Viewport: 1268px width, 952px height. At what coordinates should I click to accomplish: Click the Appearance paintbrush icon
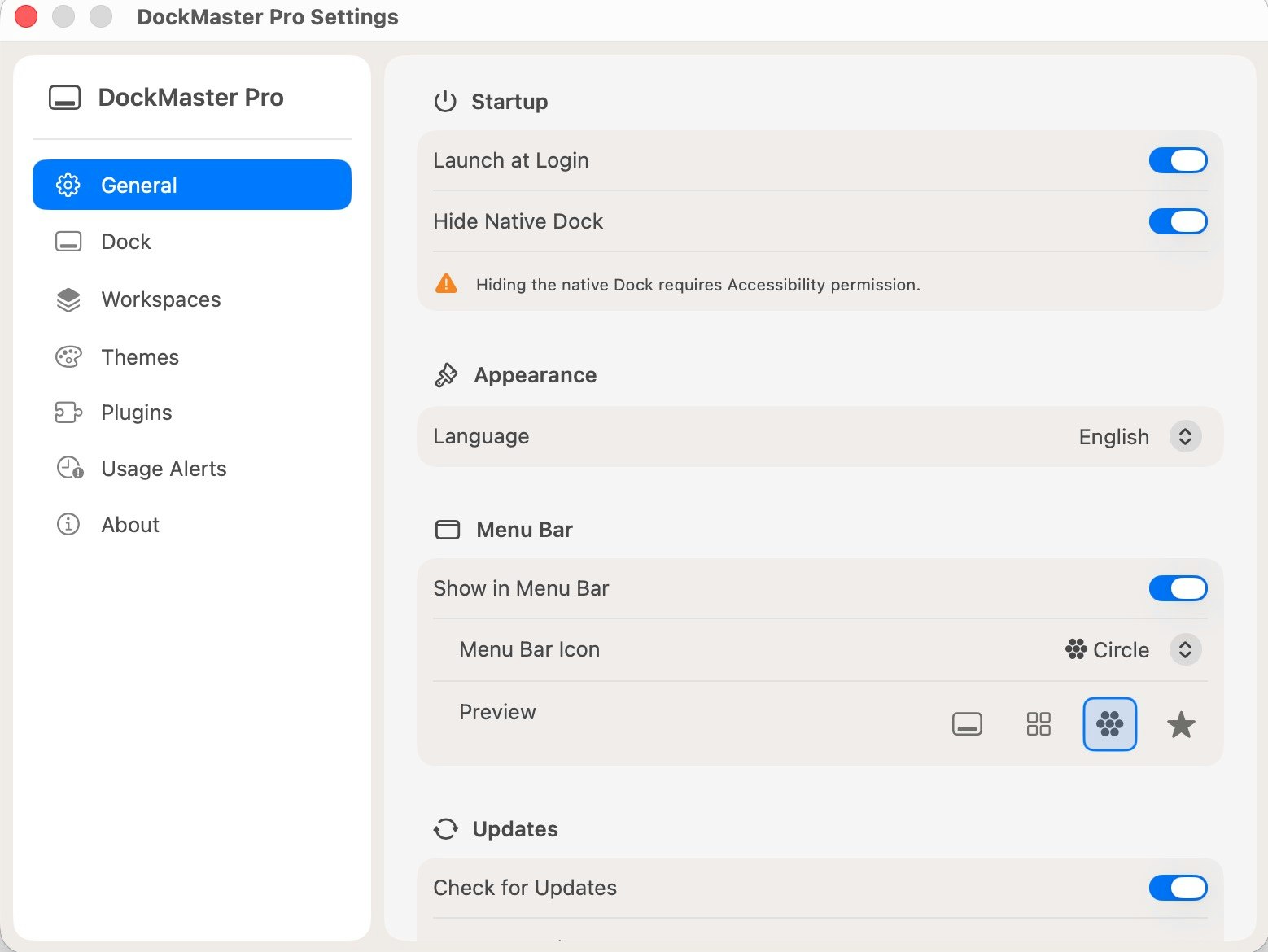[446, 375]
